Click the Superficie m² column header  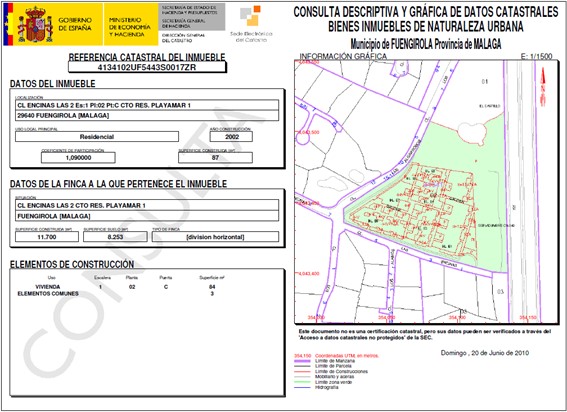pos(212,277)
